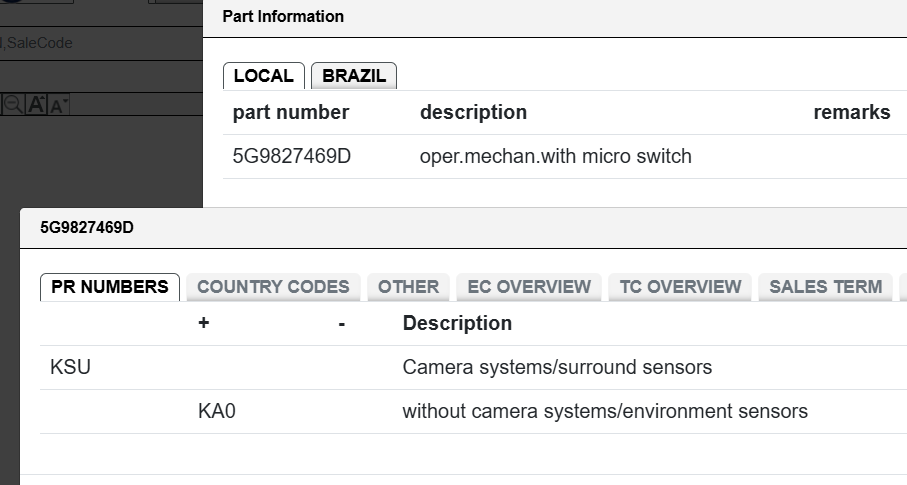Open the SALES TERM tab

(825, 287)
